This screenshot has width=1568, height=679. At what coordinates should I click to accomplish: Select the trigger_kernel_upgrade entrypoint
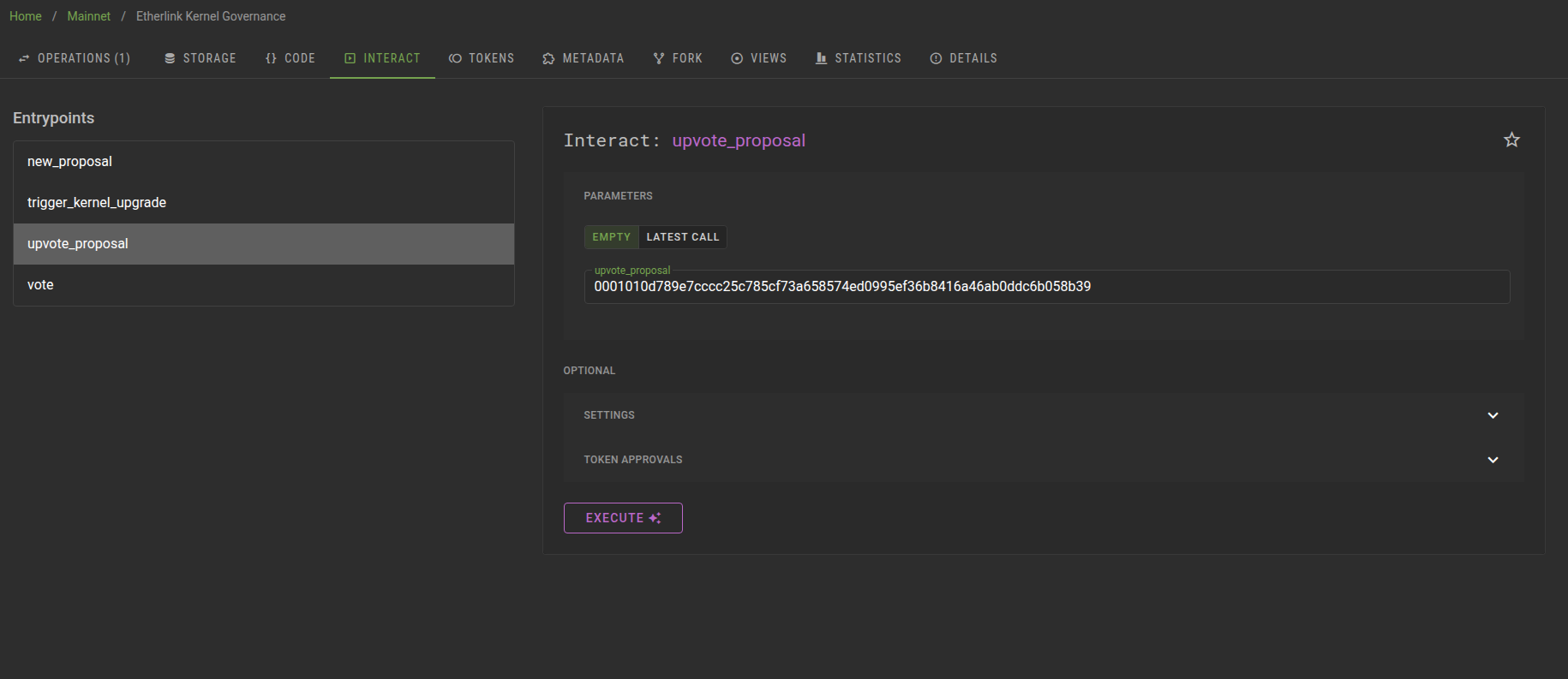pos(264,203)
